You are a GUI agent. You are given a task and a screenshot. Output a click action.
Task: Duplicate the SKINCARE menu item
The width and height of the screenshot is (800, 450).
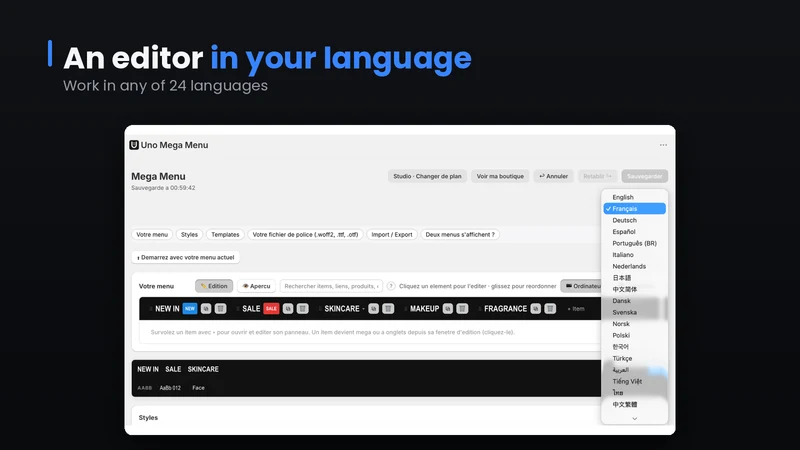(x=373, y=309)
